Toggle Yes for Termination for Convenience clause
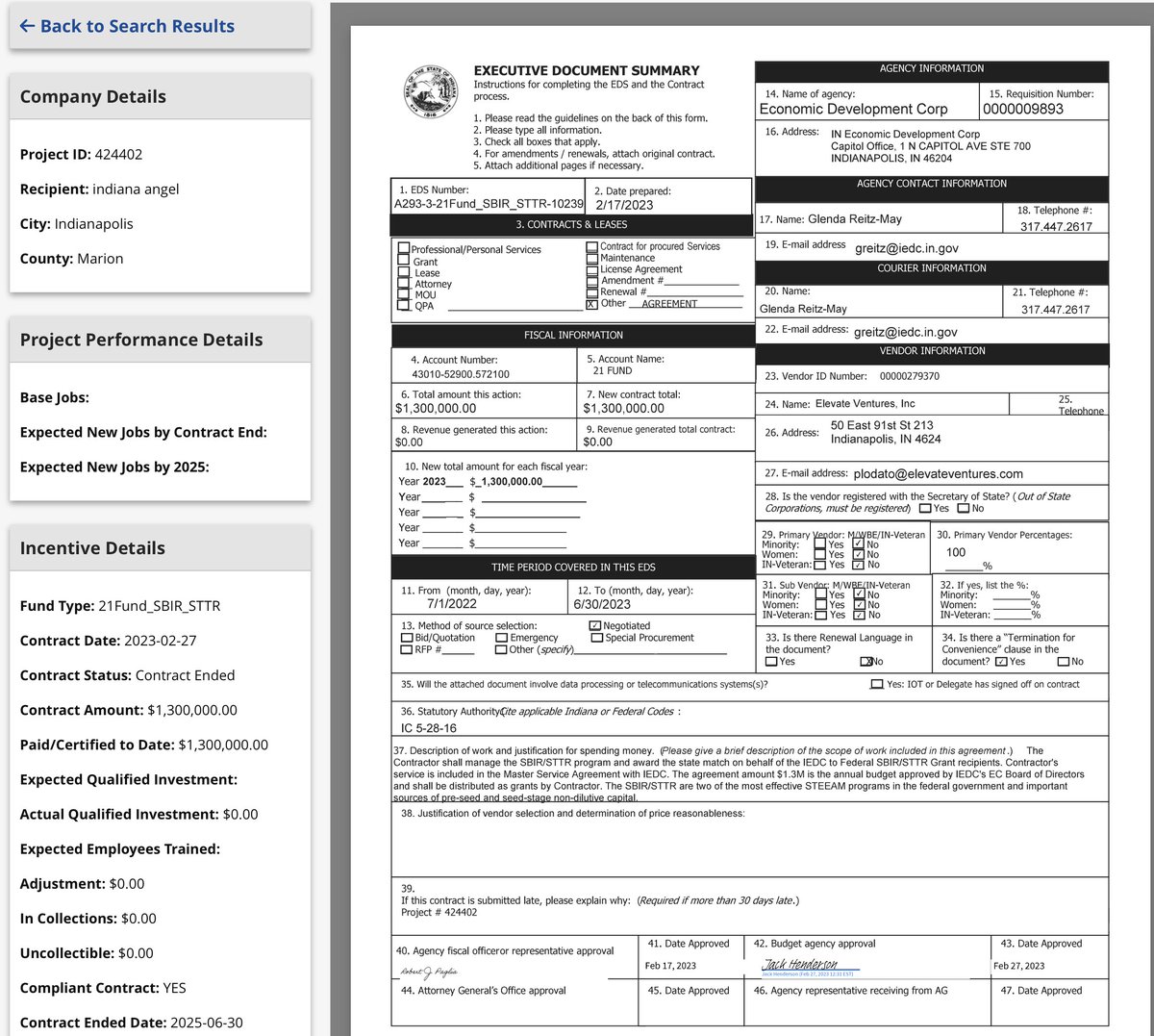The height and width of the screenshot is (1036, 1154). 1001,662
